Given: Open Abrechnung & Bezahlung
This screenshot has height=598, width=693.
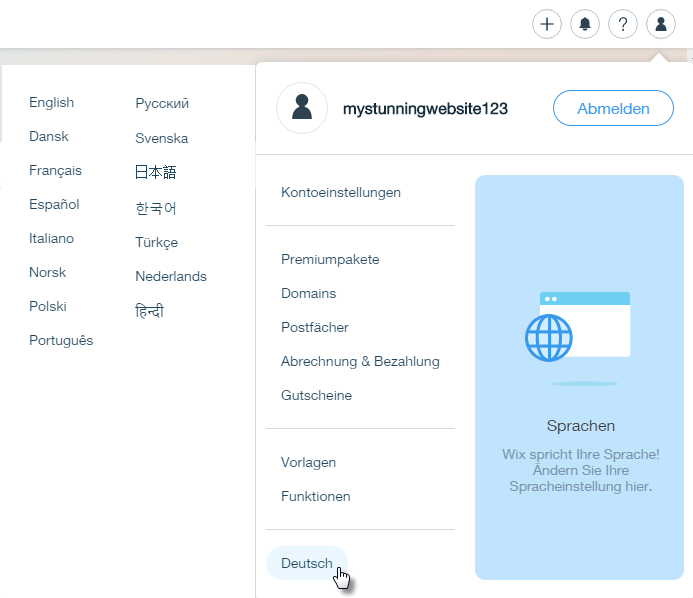Looking at the screenshot, I should click(x=360, y=361).
